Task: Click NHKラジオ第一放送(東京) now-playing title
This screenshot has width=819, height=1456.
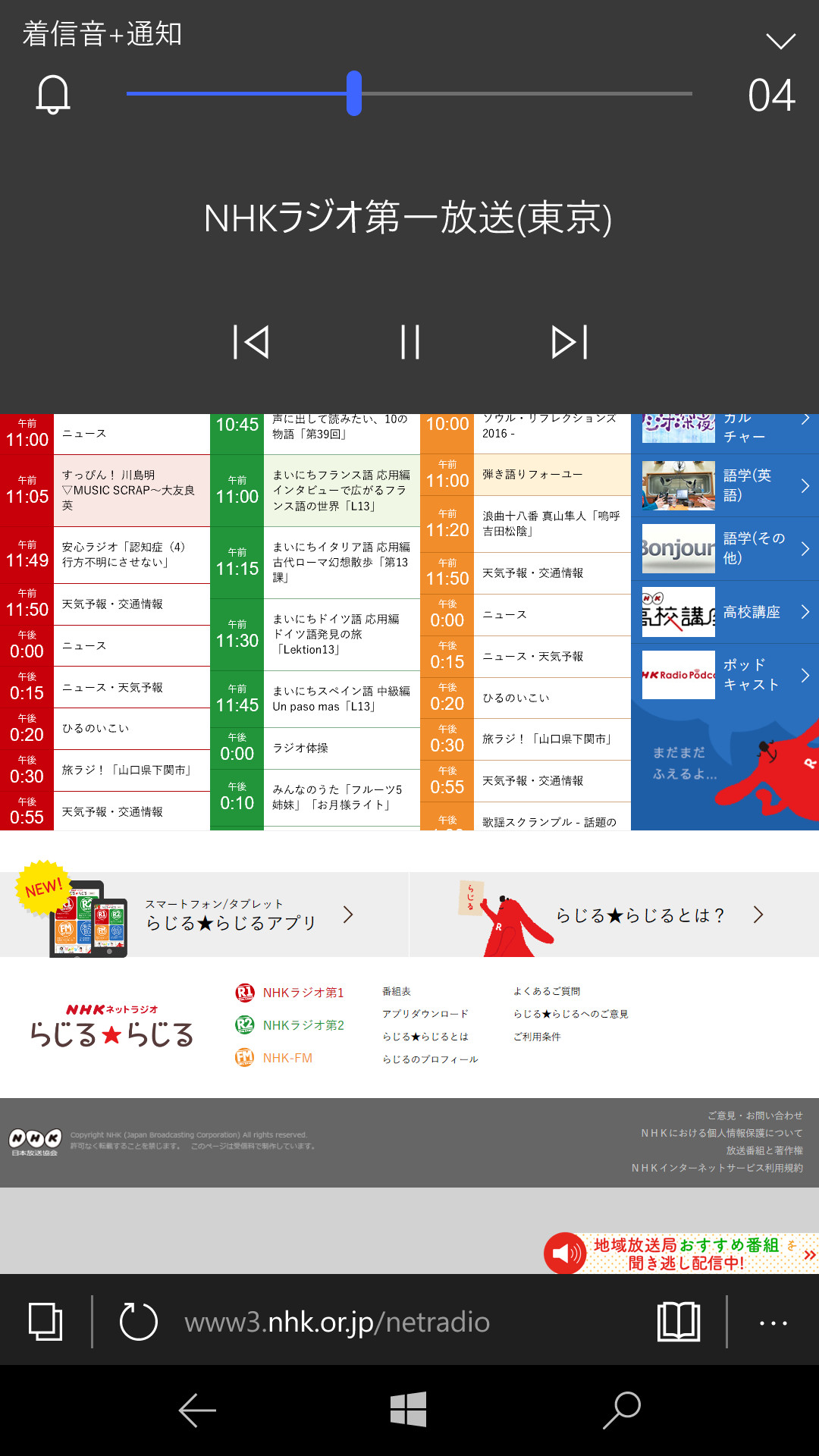Action: point(408,218)
